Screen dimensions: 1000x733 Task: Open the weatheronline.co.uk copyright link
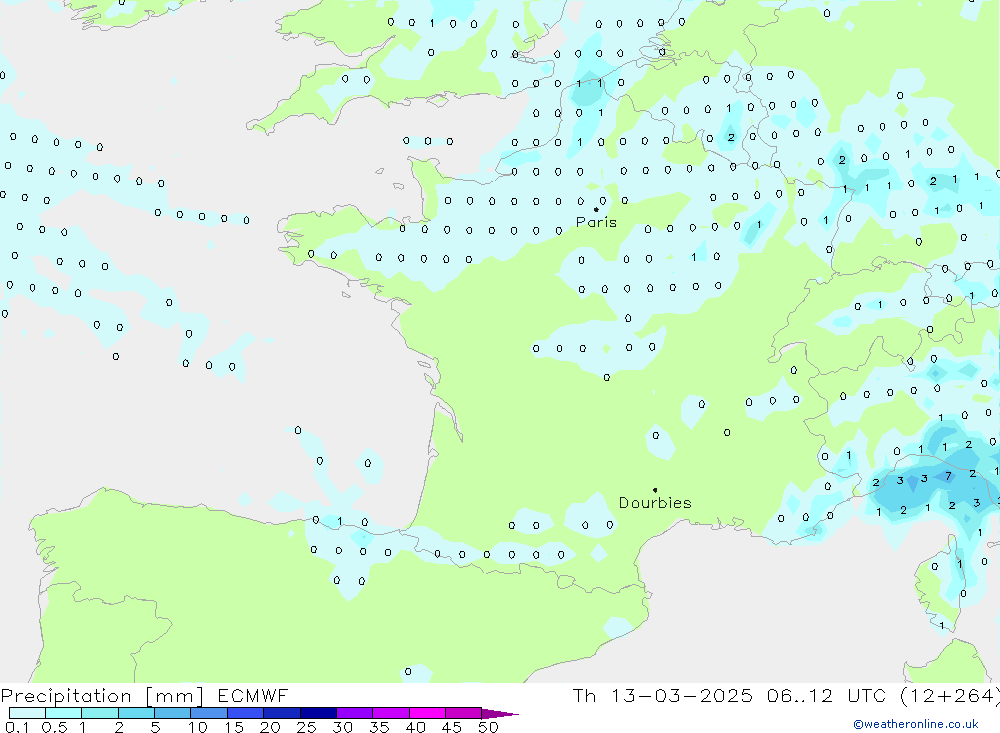(916, 724)
